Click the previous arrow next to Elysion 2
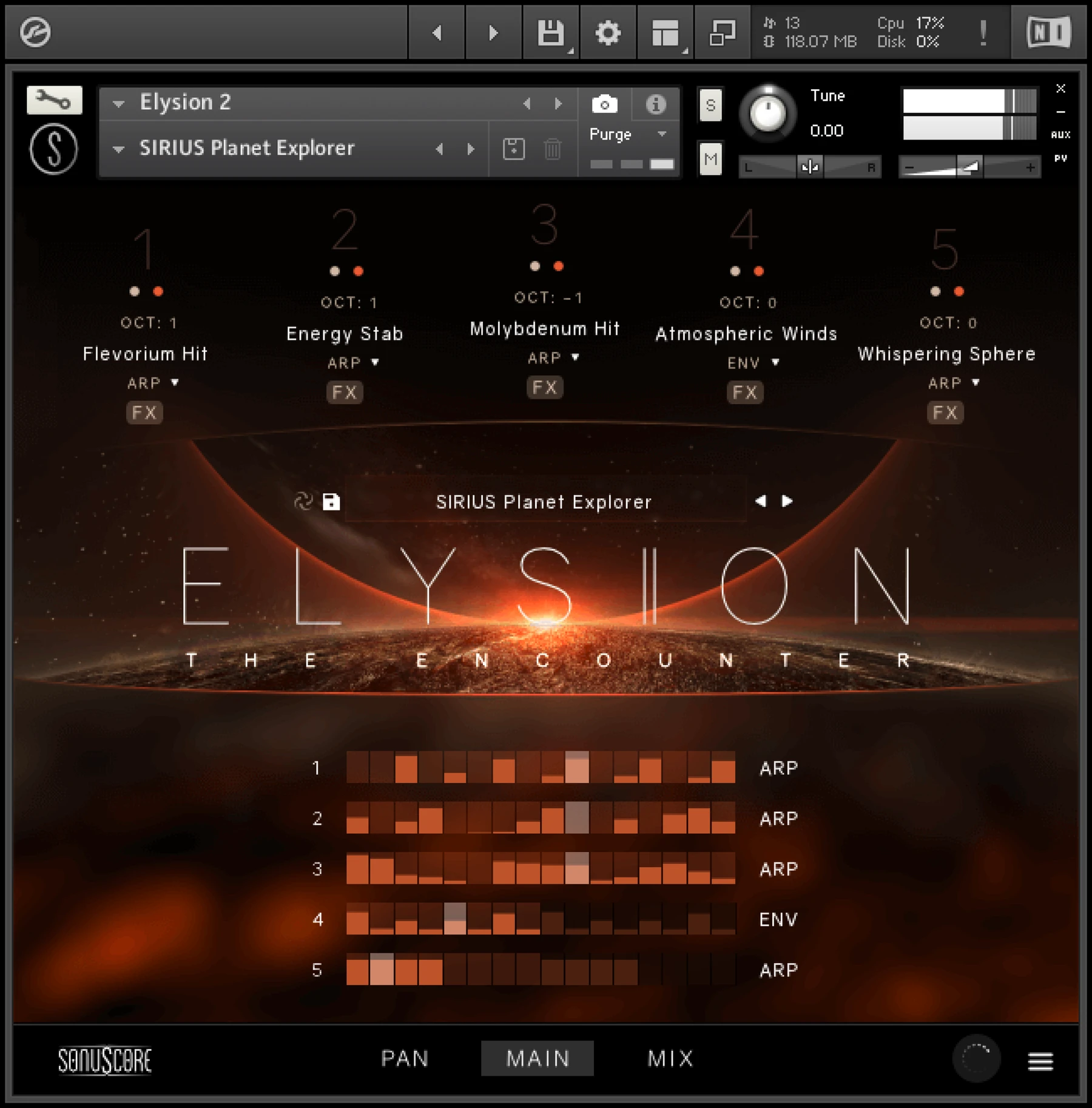This screenshot has width=1092, height=1108. [x=527, y=104]
